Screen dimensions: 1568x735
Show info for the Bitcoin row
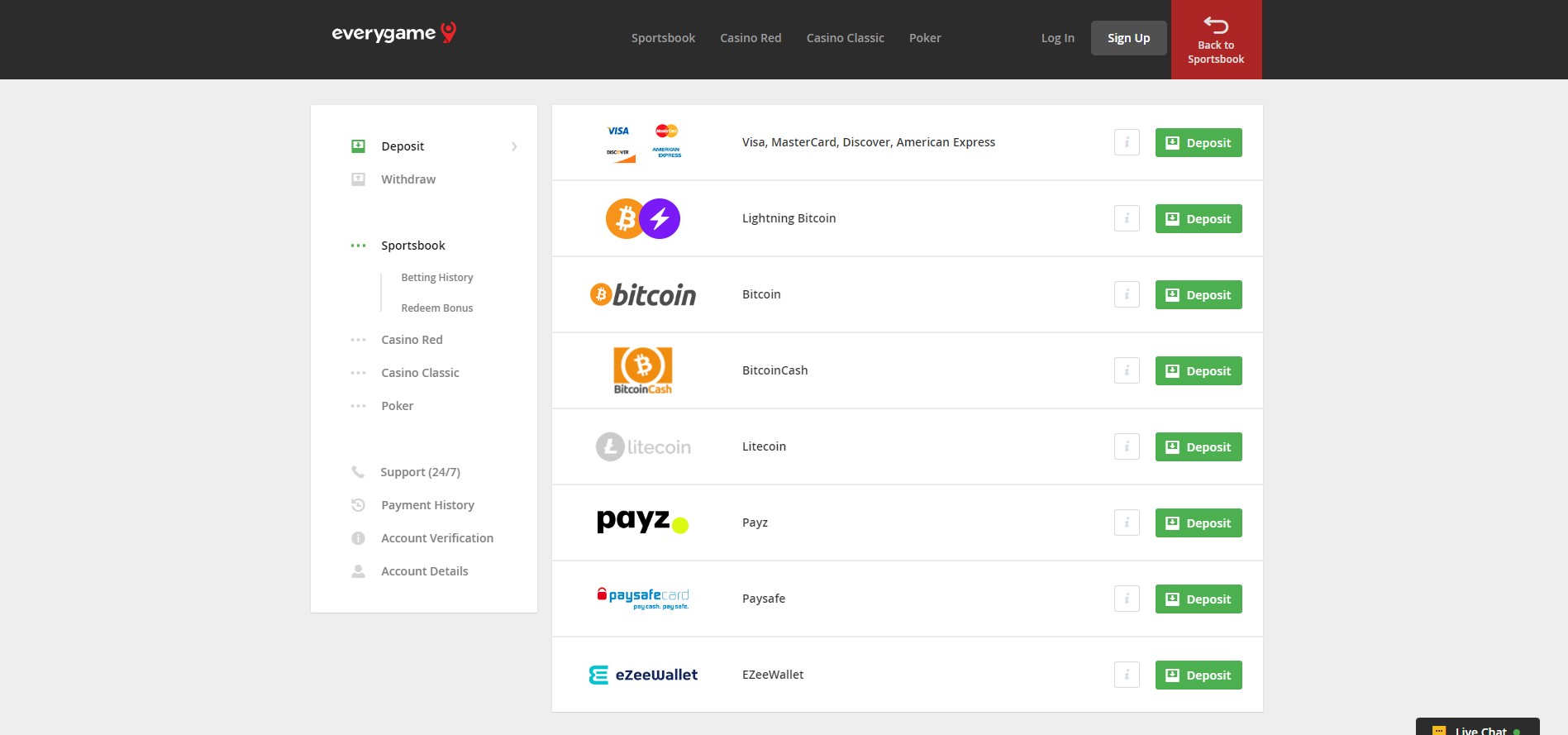1127,294
